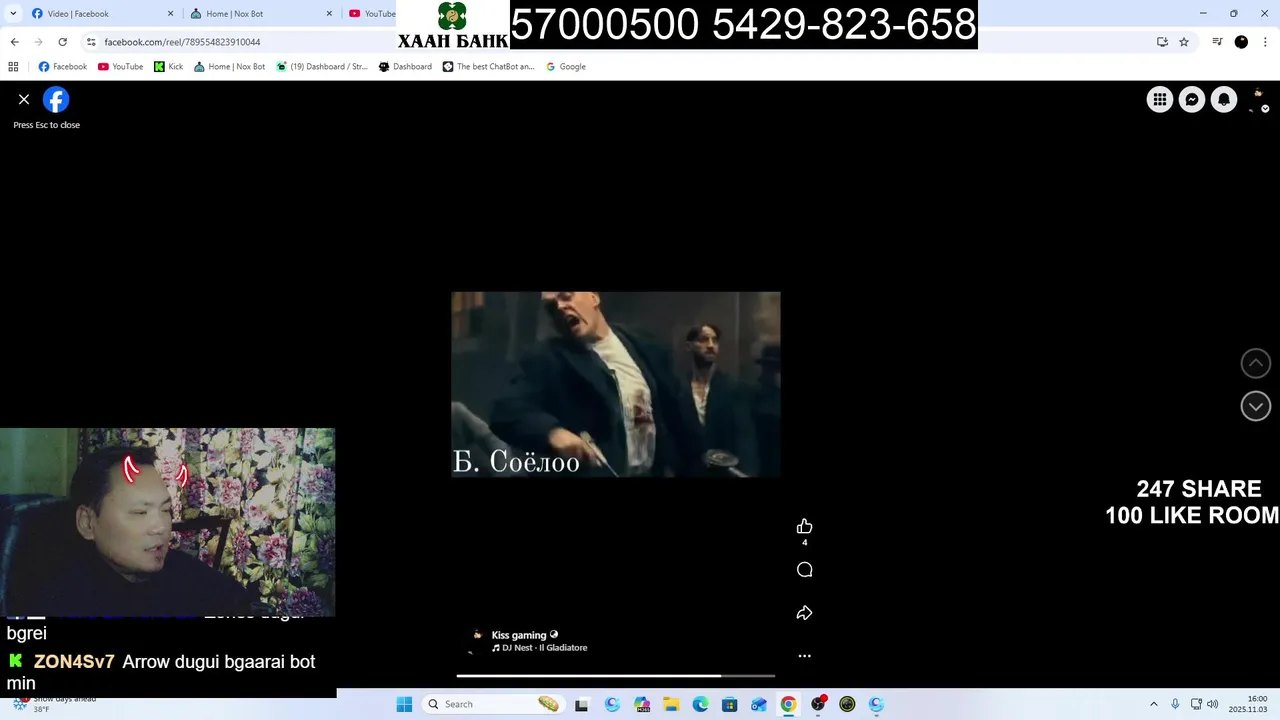Screen dimensions: 1280x720
Task: Open the Windows Start menu
Action: click(x=404, y=704)
